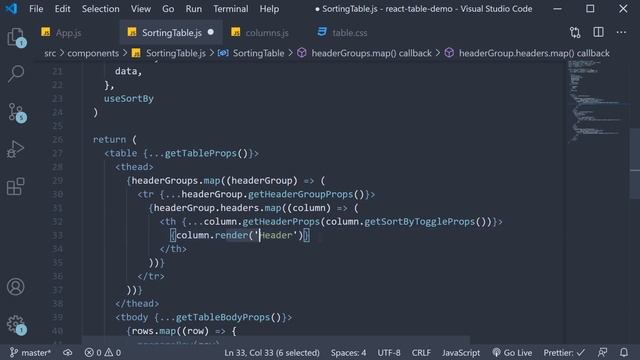
Task: Click the horizontal scrollbar at editor bottom
Action: [276, 340]
